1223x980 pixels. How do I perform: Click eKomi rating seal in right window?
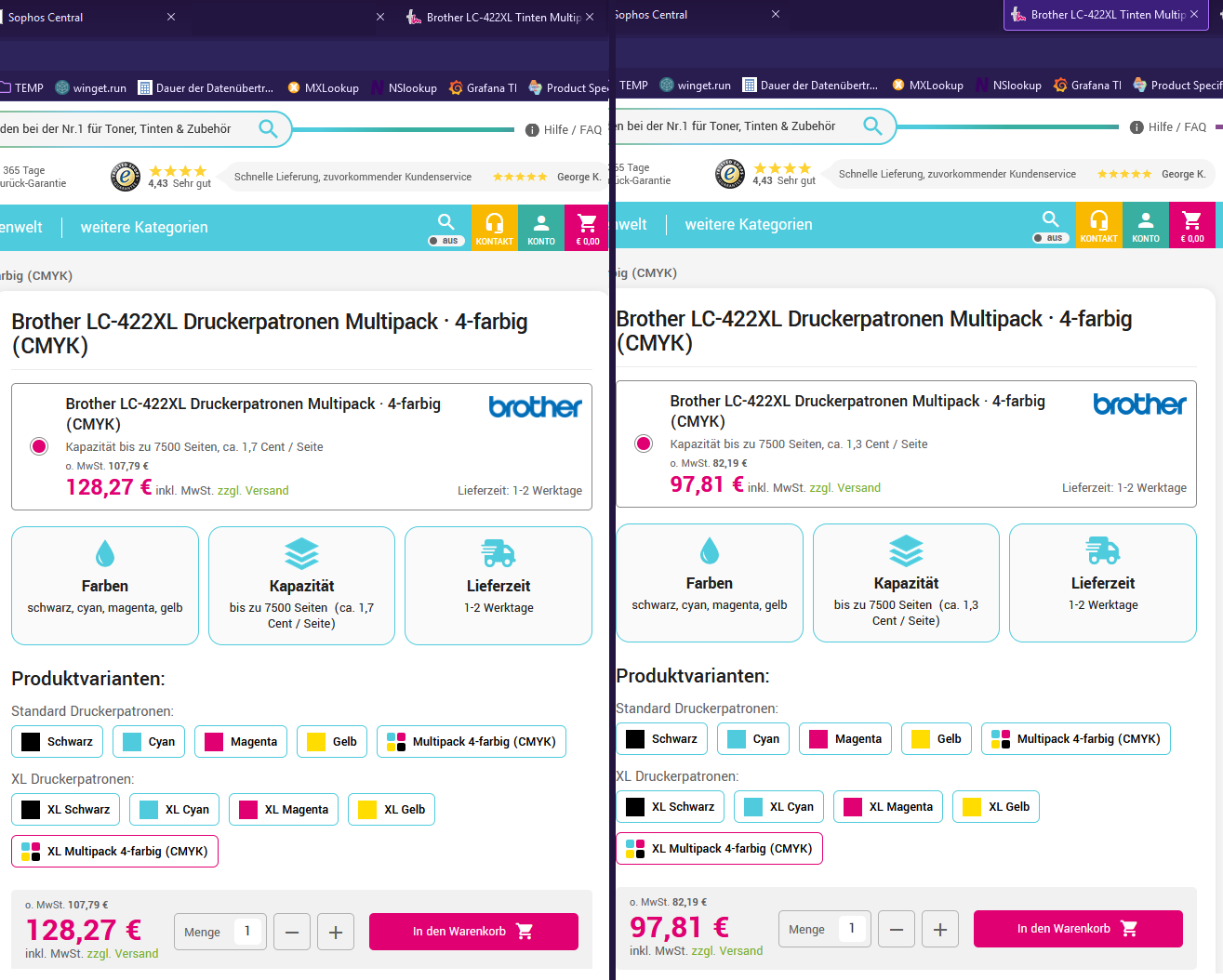[x=730, y=173]
